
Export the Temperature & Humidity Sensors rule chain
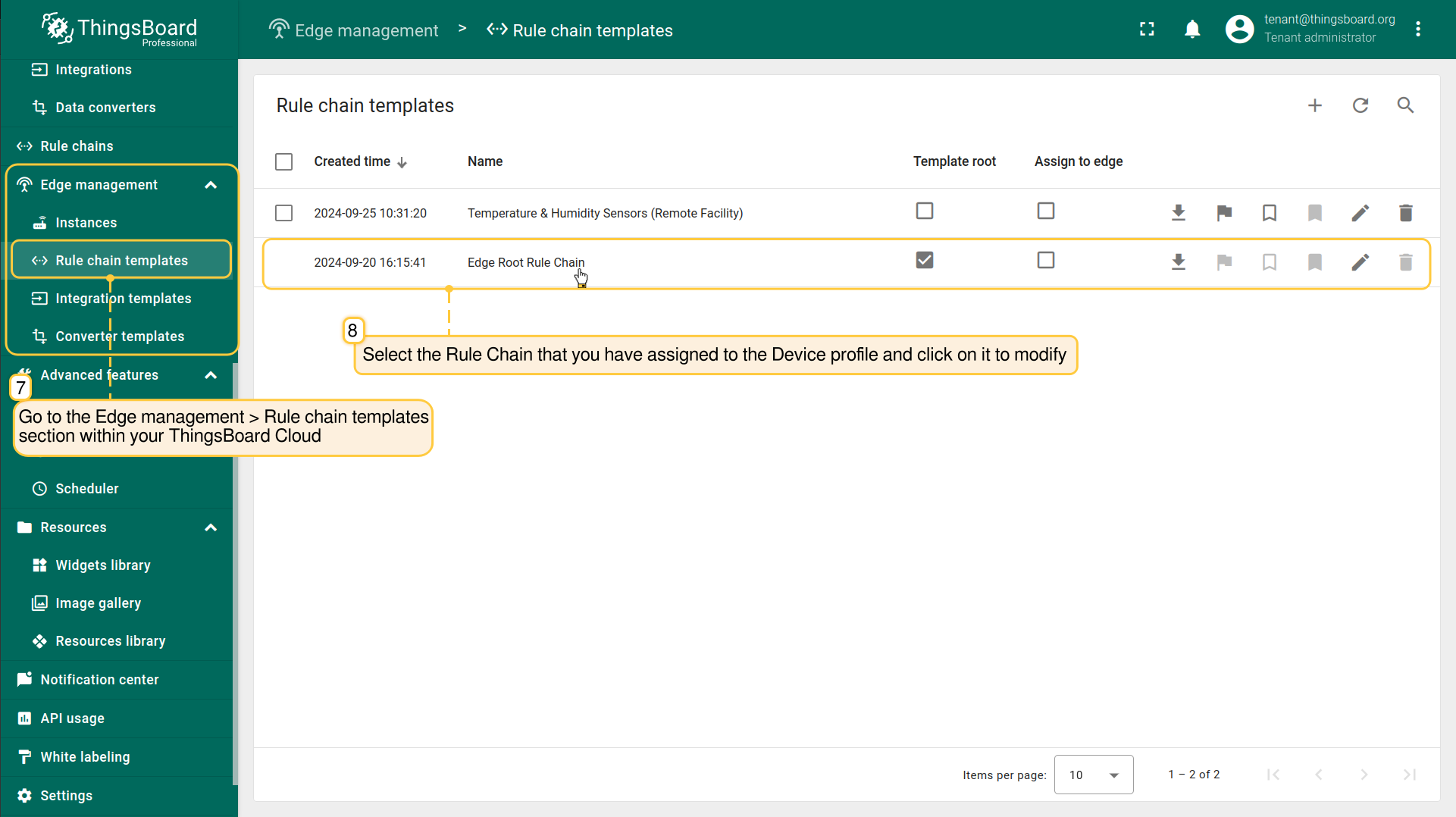tap(1178, 213)
